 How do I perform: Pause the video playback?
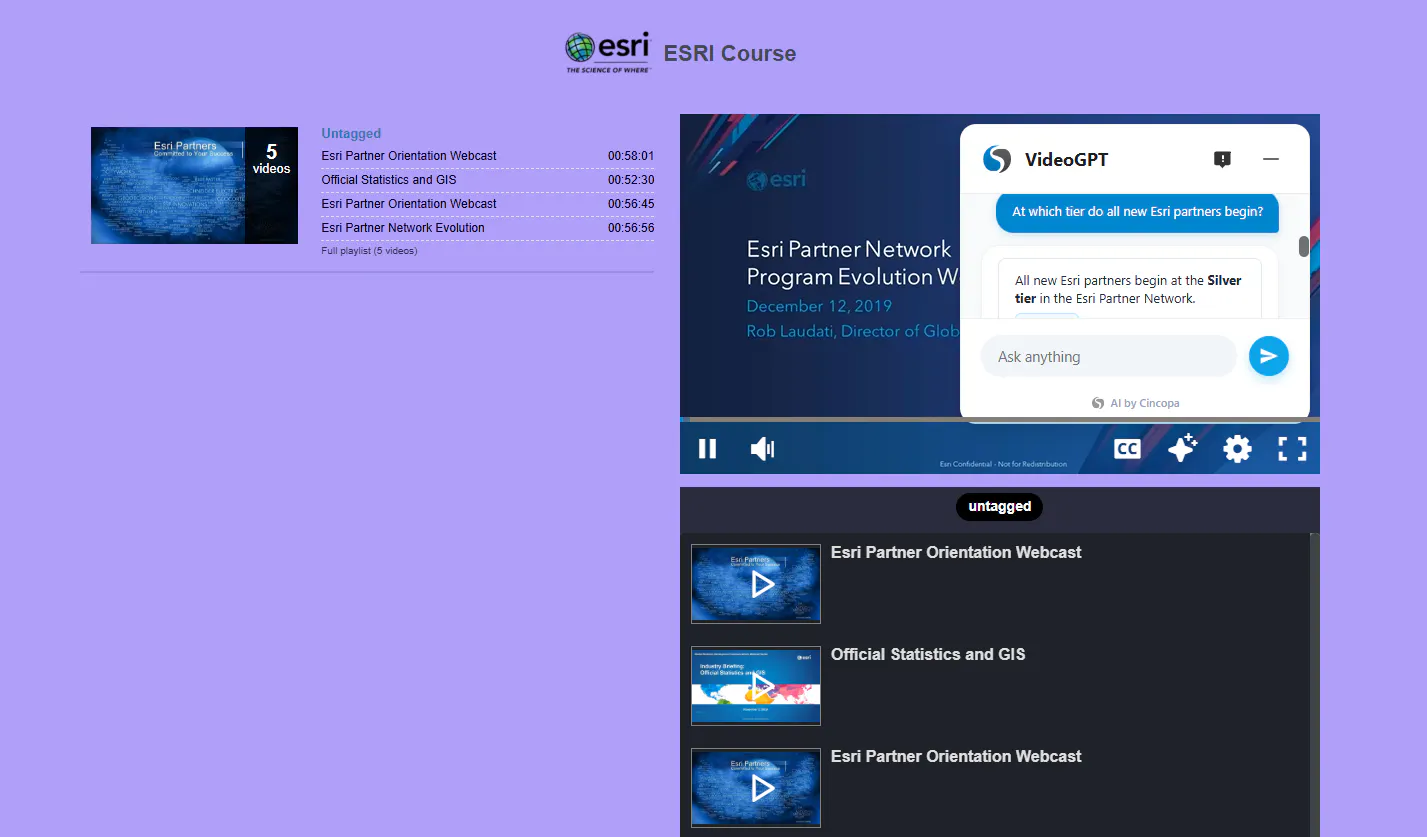pos(707,449)
